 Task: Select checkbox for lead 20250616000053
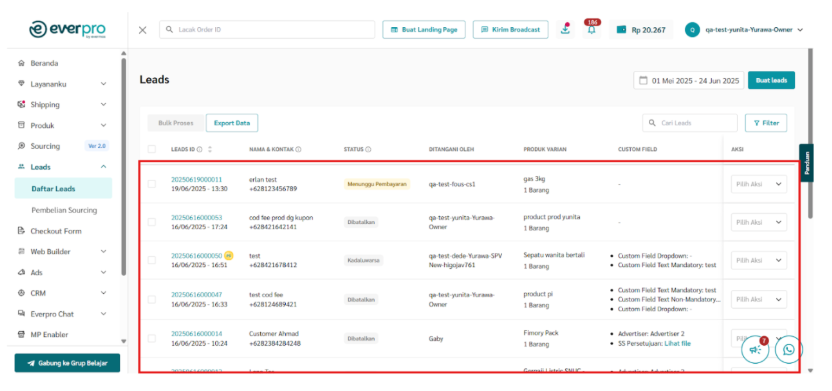tap(152, 222)
